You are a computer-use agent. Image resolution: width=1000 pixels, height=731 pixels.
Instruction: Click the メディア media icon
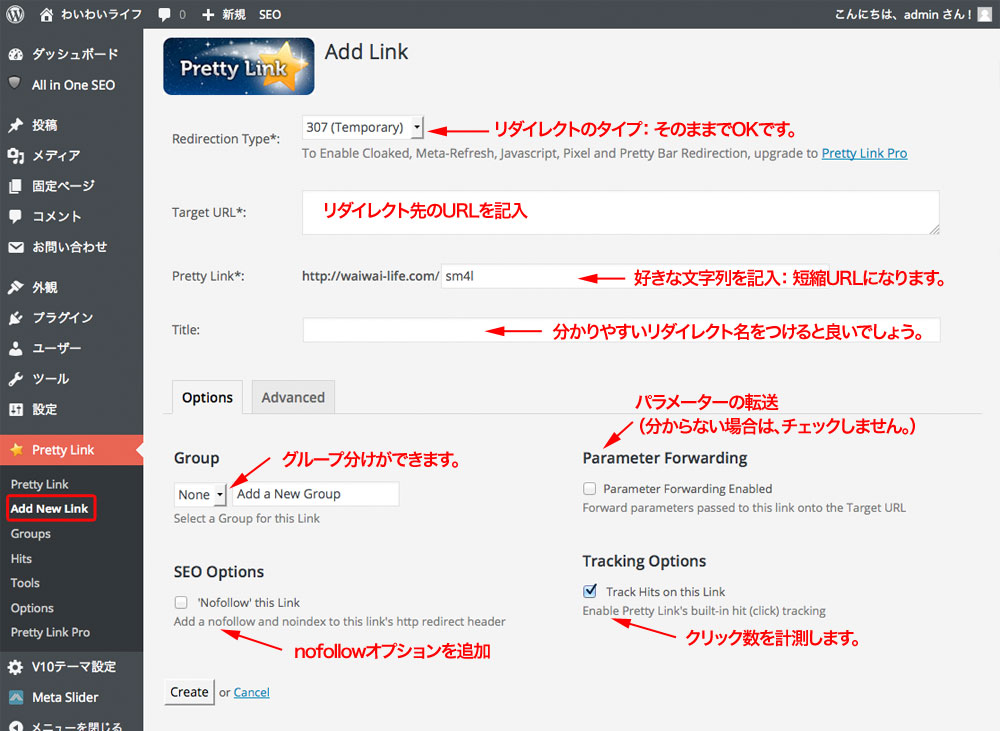(x=16, y=155)
